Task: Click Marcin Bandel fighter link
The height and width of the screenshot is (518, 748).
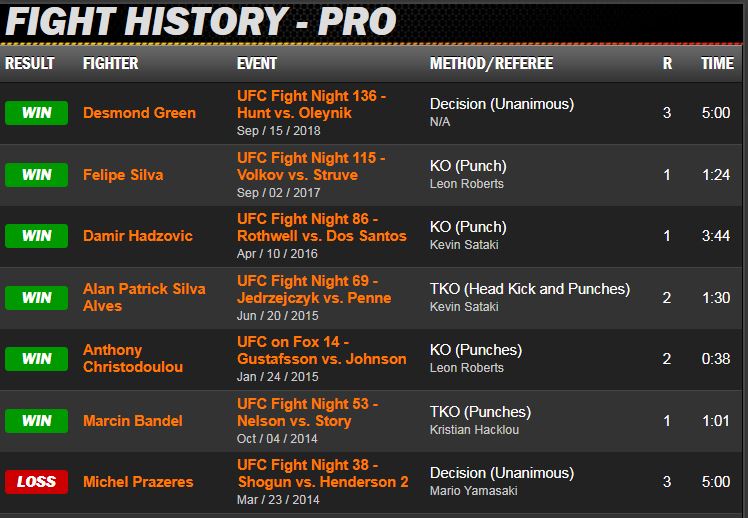Action: tap(132, 421)
